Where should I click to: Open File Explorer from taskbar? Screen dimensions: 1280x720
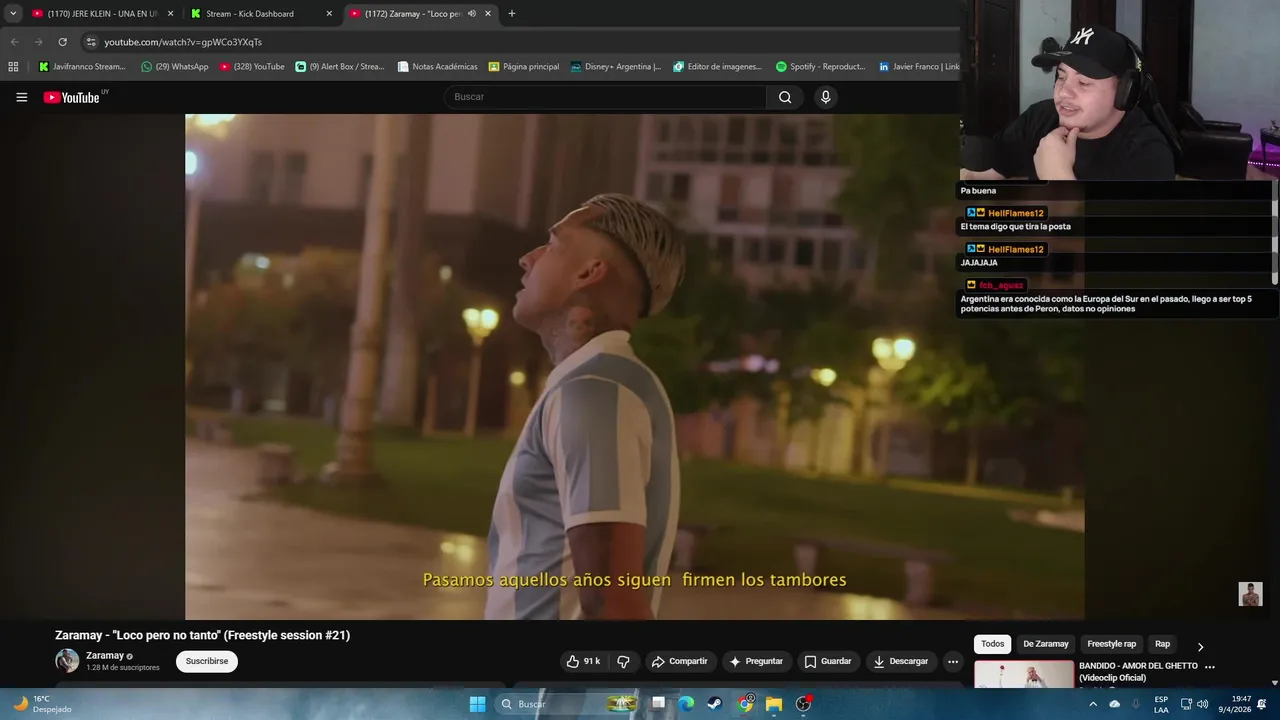(774, 704)
